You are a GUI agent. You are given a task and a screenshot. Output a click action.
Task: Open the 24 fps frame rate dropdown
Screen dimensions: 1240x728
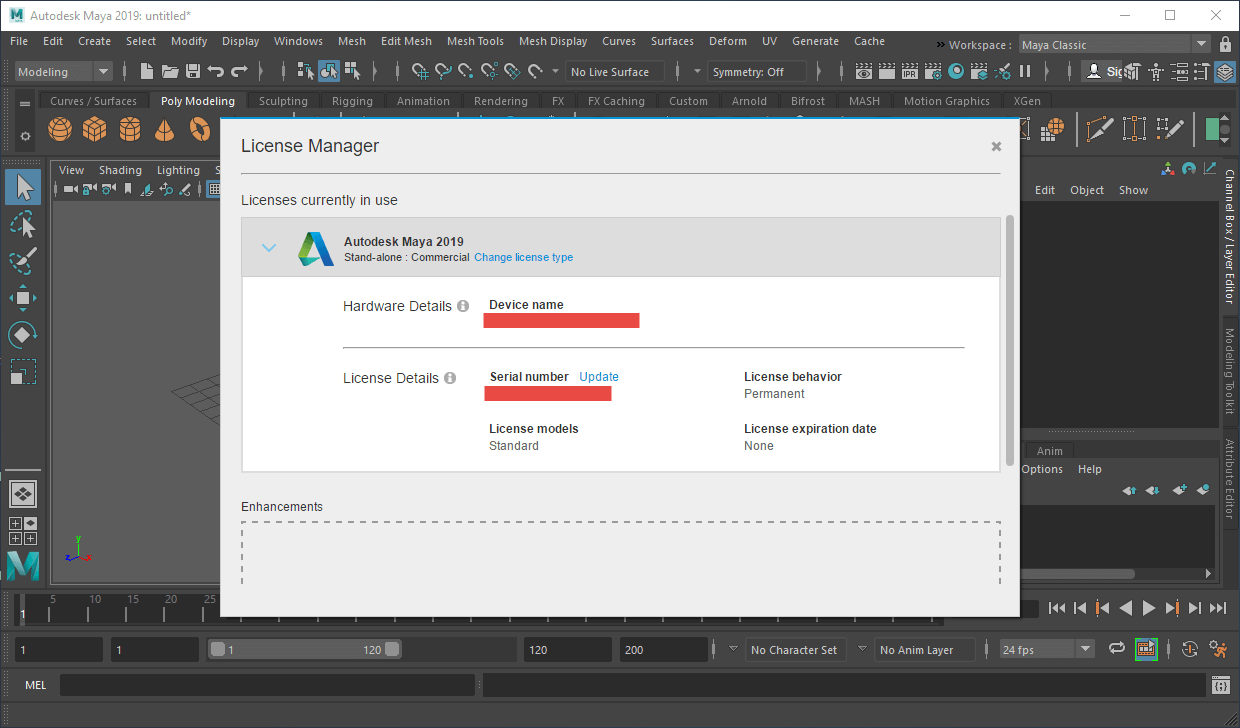(1048, 649)
